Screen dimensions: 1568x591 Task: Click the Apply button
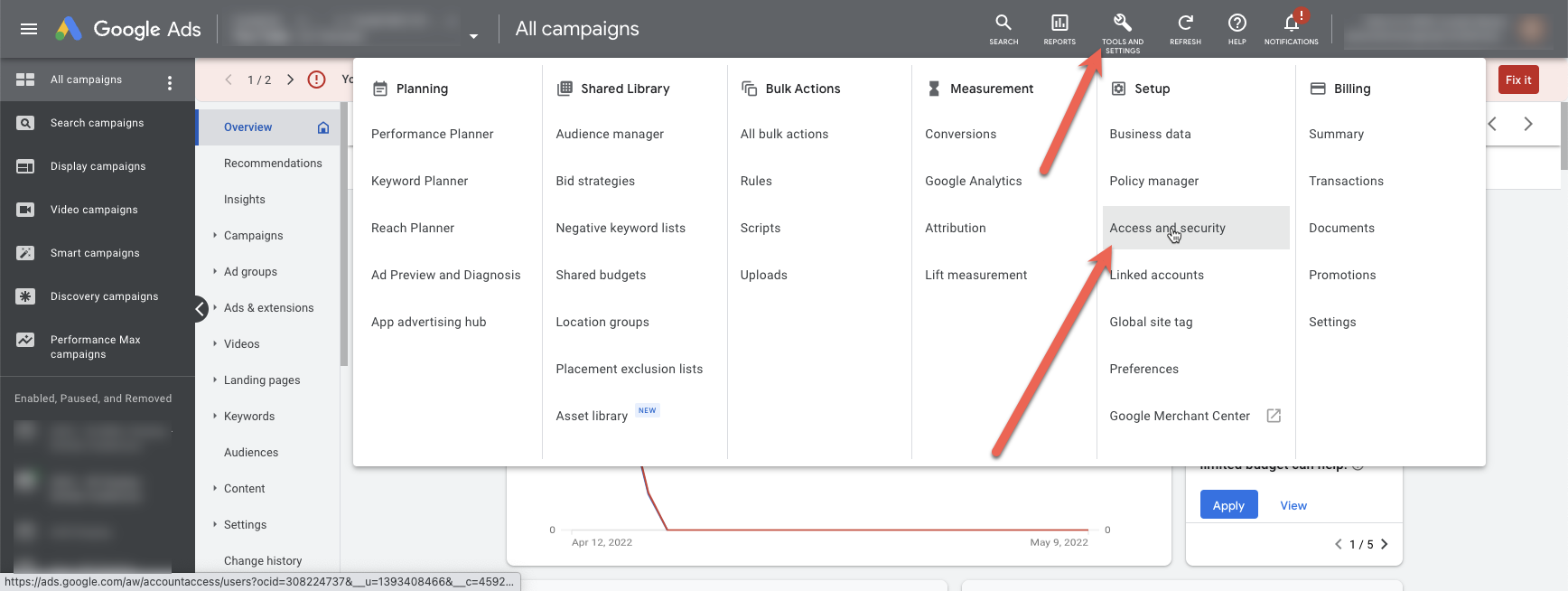point(1228,505)
